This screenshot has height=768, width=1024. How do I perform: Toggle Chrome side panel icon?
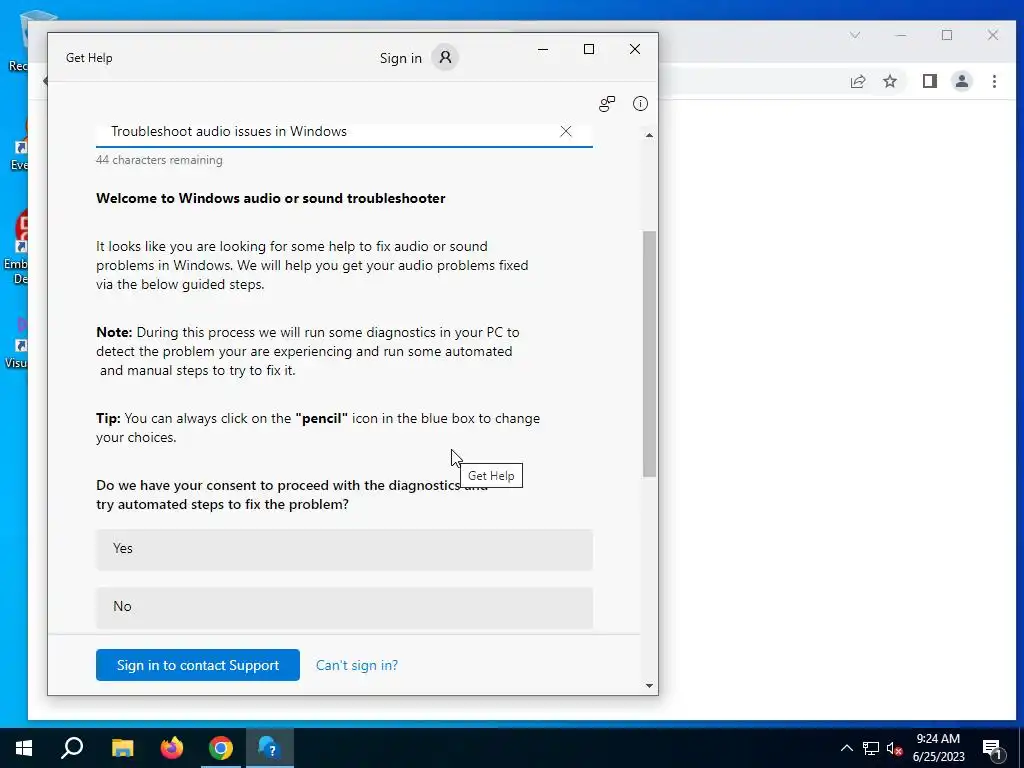click(x=930, y=81)
